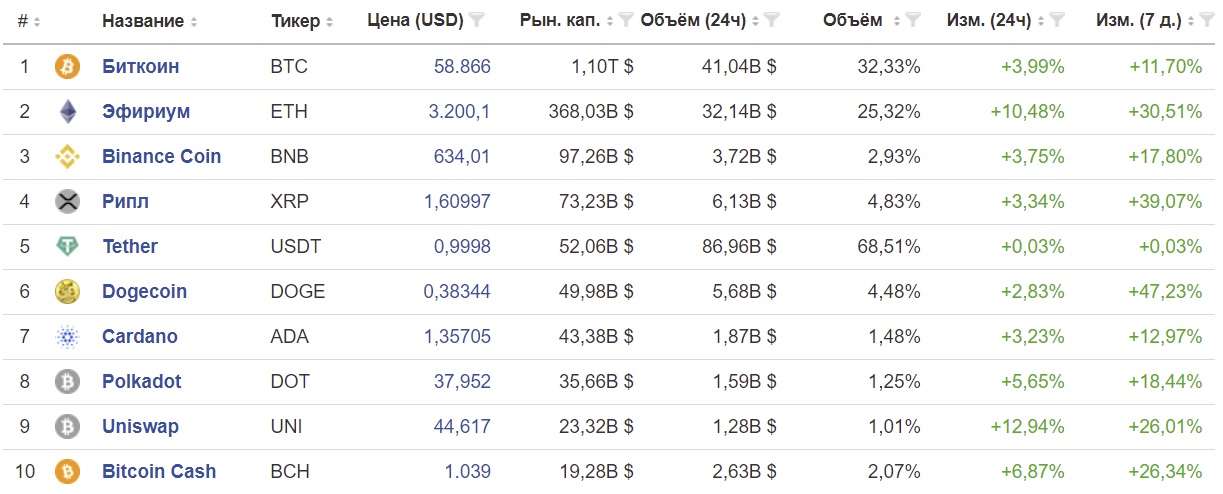The width and height of the screenshot is (1223, 494).
Task: Click Ethereum price 3.200,1
Action: 459,112
